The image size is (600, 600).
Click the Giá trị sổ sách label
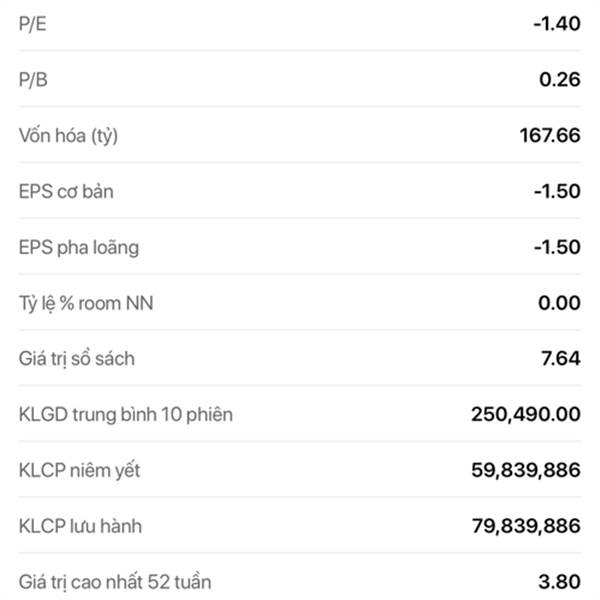click(x=76, y=358)
